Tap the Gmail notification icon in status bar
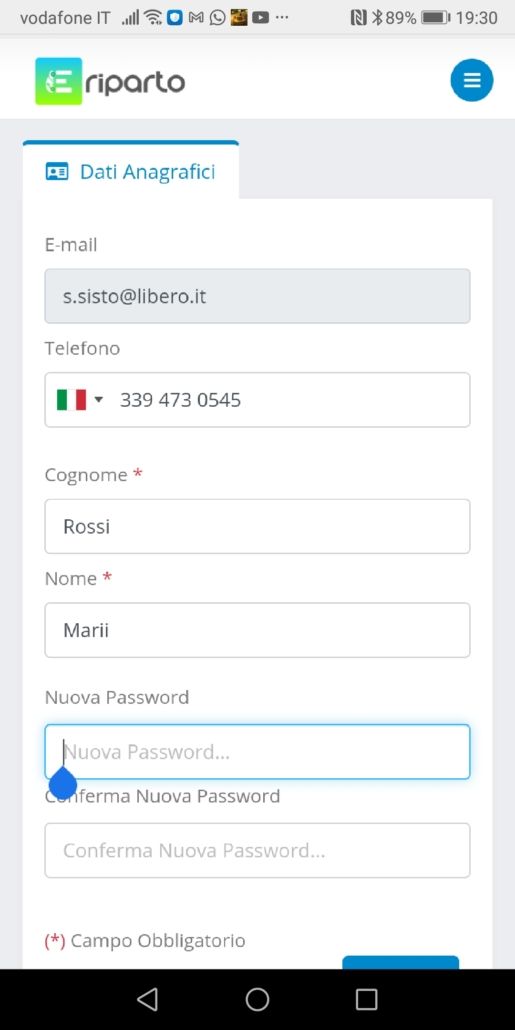This screenshot has height=1030, width=515. [x=196, y=18]
